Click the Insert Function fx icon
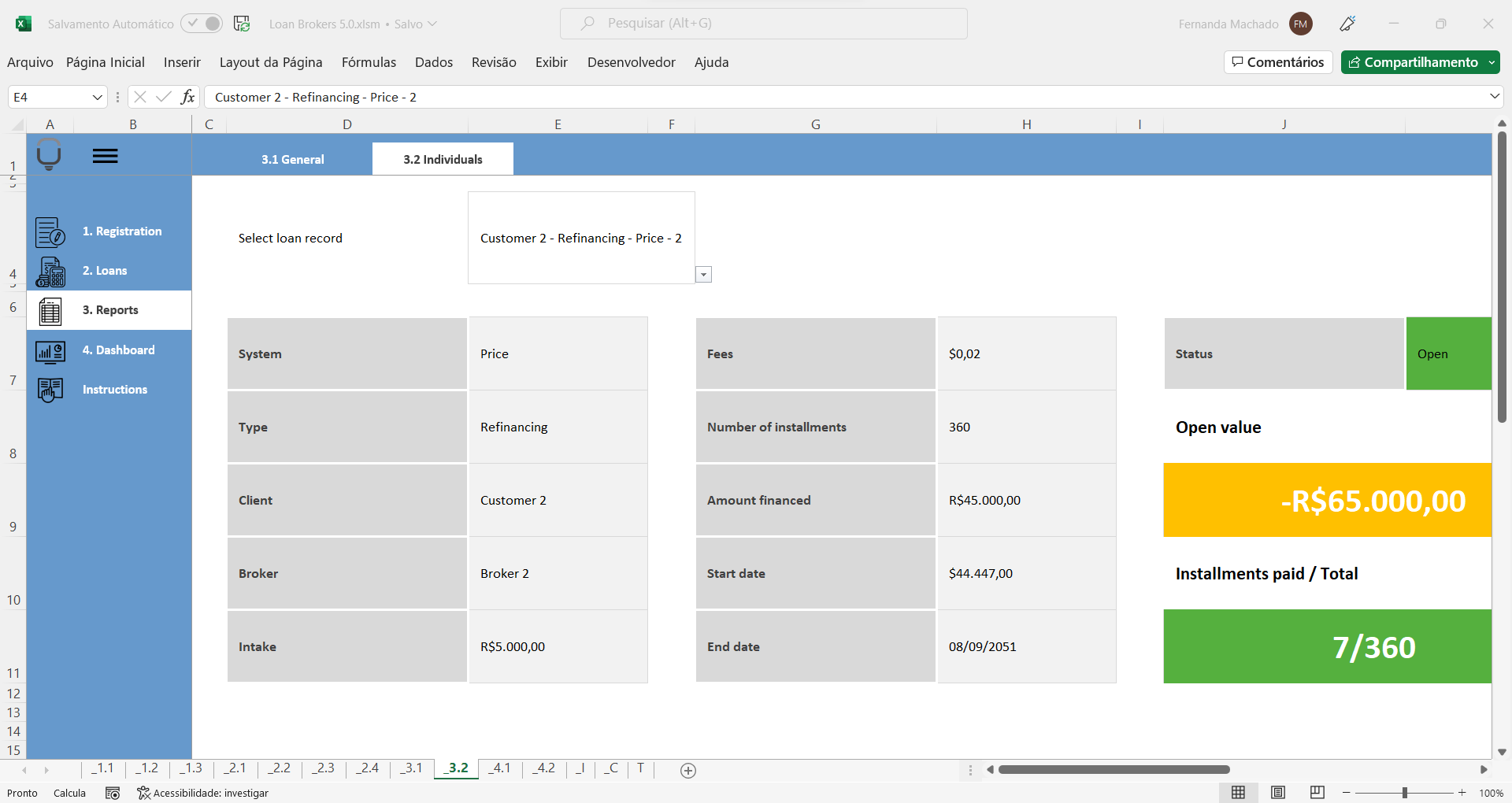 click(188, 97)
